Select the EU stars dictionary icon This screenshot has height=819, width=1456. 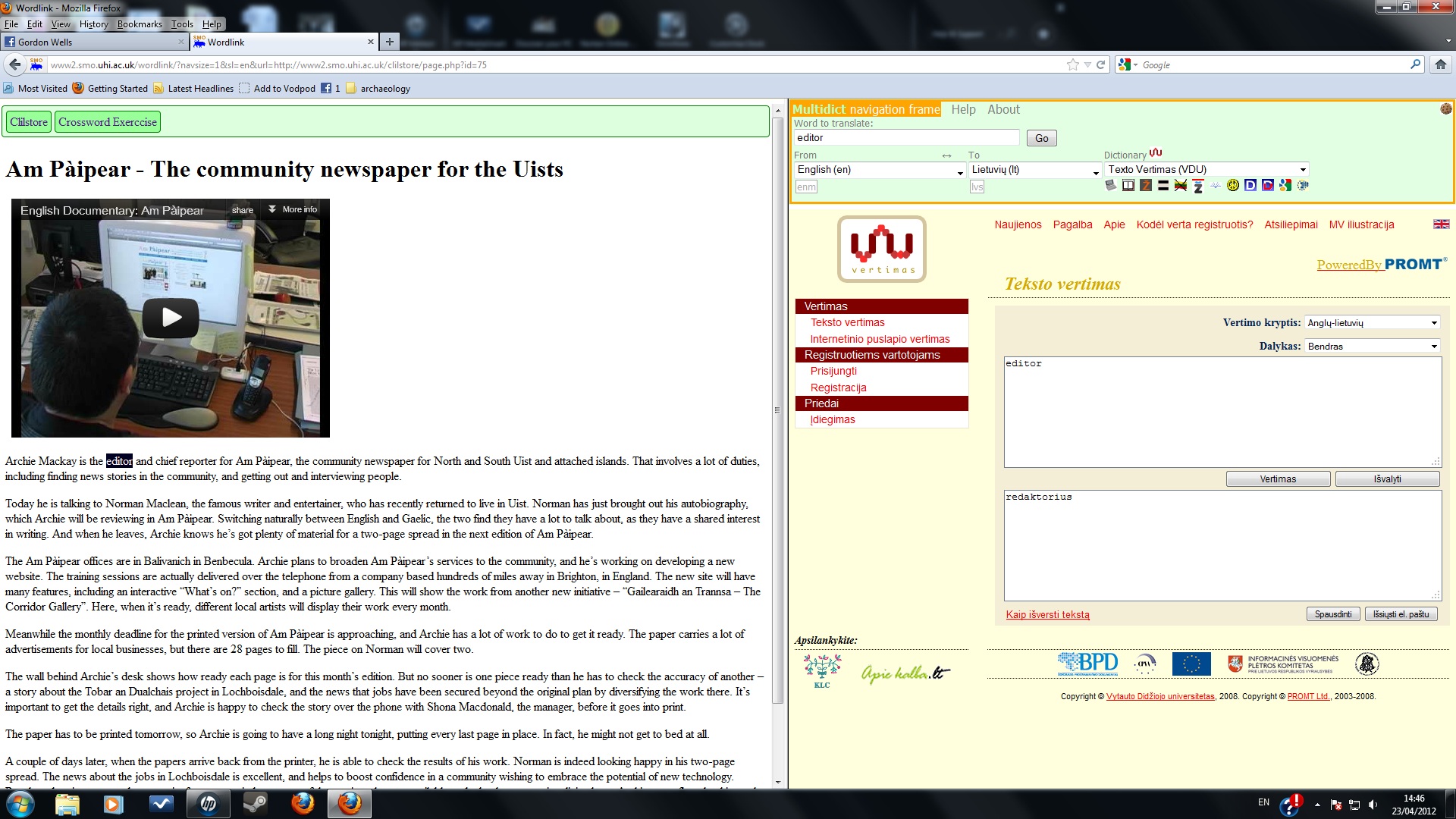[x=1303, y=185]
